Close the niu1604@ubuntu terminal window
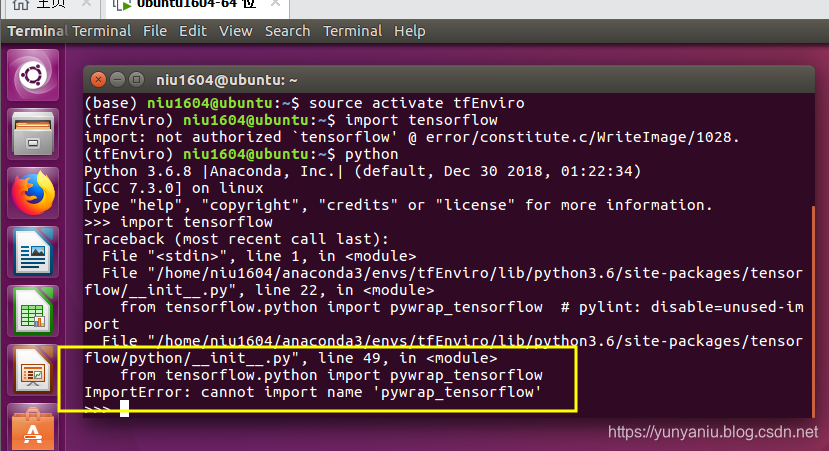The height and width of the screenshot is (451, 829). (98, 80)
